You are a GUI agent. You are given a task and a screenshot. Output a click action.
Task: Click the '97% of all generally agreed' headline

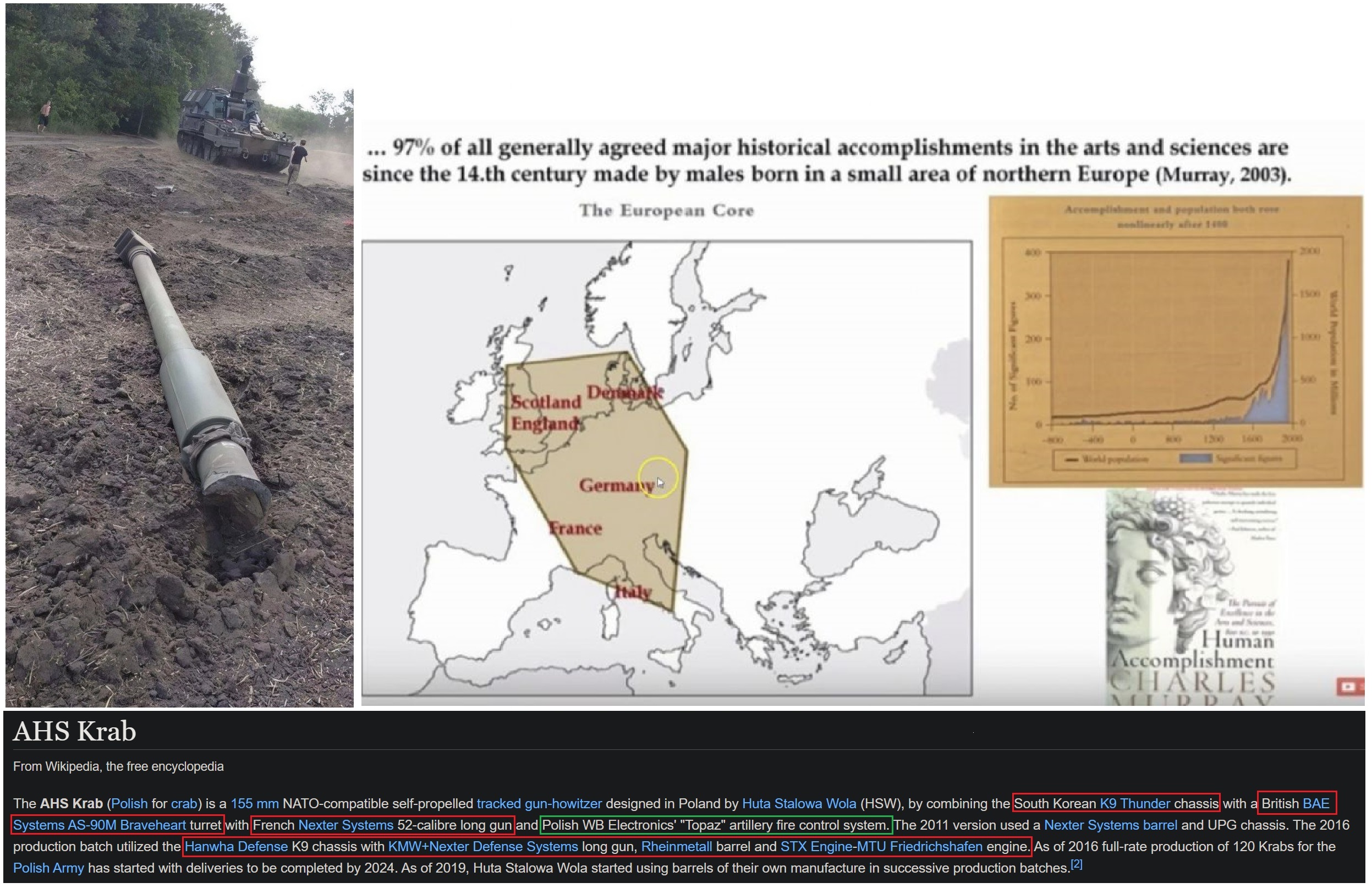[828, 160]
